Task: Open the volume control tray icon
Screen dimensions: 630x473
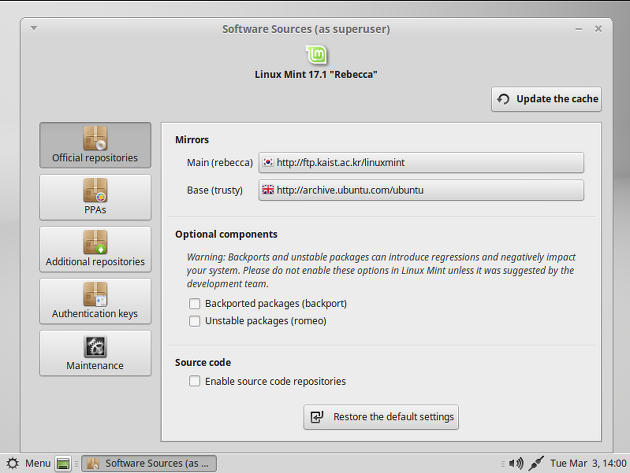Action: [x=516, y=463]
